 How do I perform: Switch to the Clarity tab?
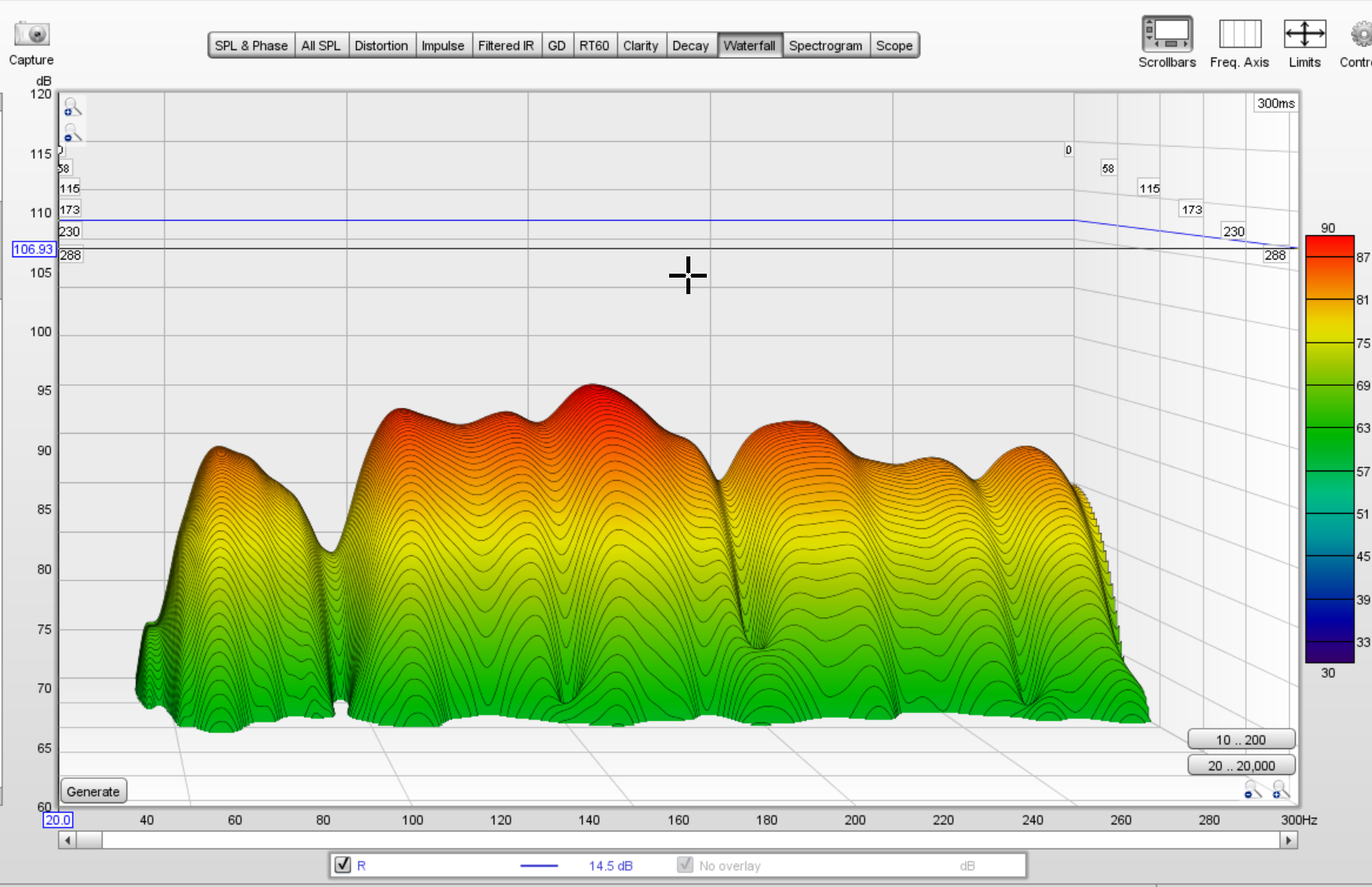click(641, 45)
